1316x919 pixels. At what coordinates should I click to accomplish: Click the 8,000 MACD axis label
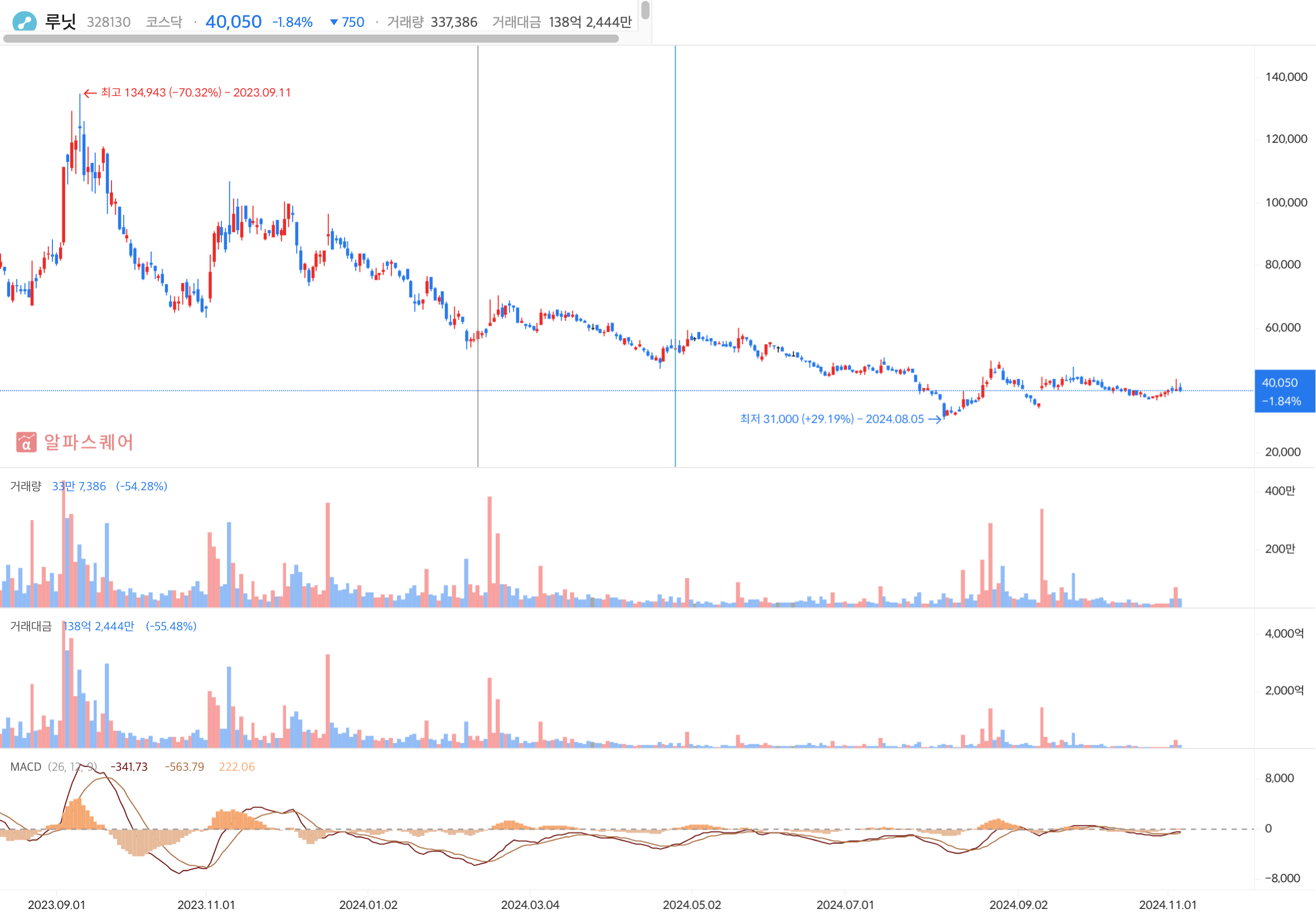(x=1280, y=778)
